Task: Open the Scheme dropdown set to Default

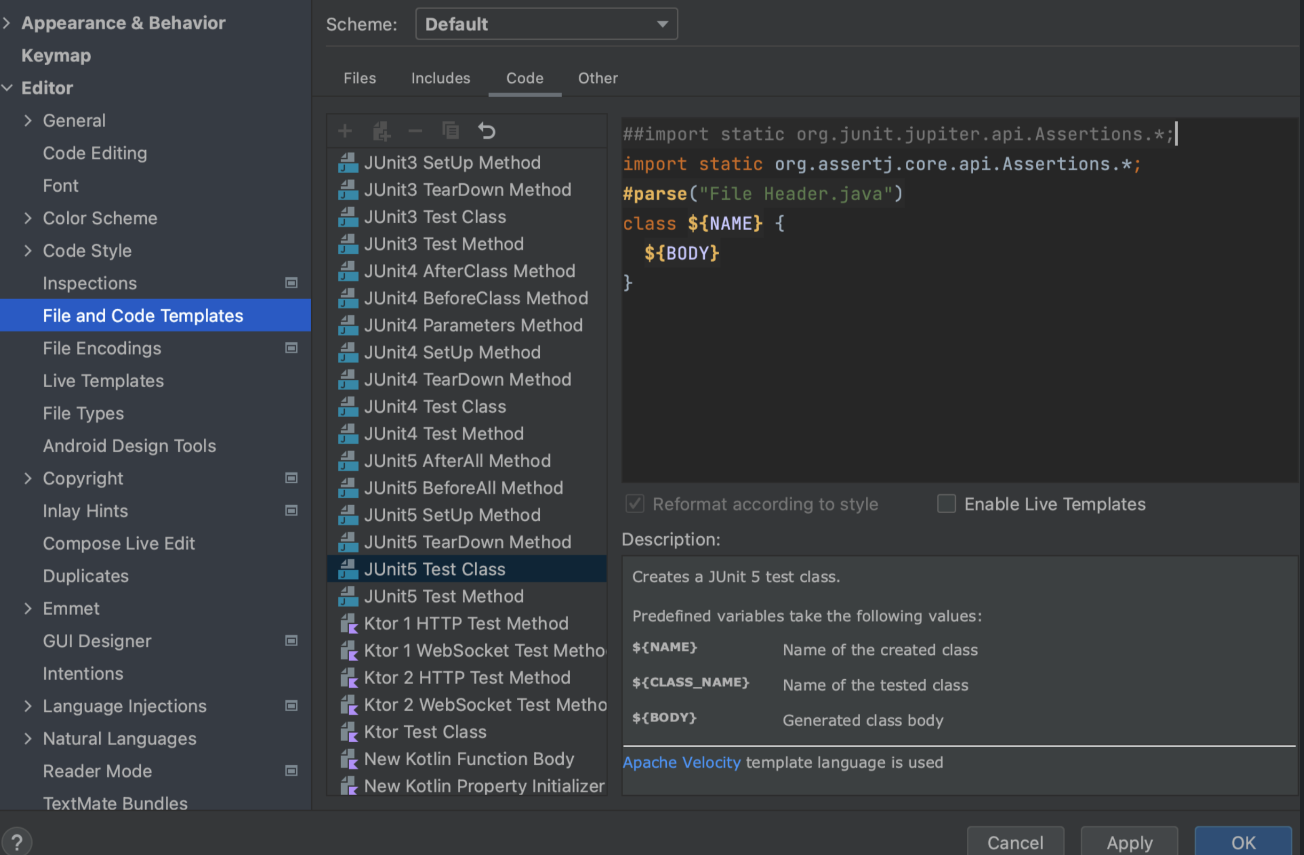Action: click(546, 24)
